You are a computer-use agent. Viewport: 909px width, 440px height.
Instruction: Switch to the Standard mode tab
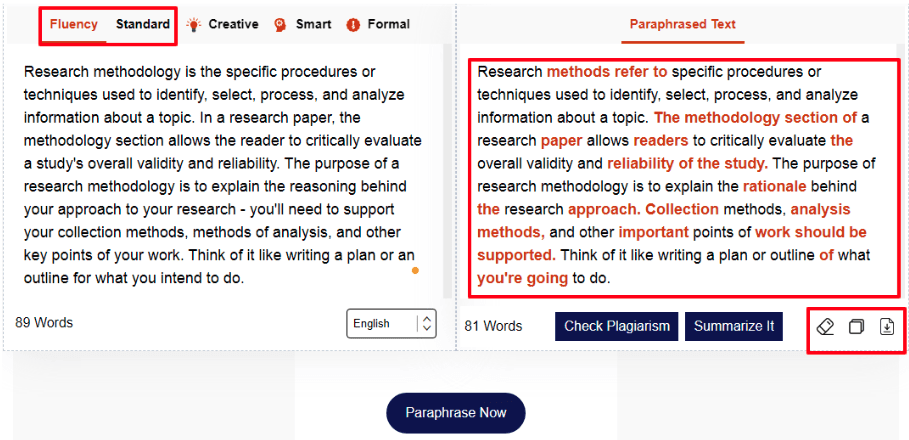pyautogui.click(x=142, y=24)
